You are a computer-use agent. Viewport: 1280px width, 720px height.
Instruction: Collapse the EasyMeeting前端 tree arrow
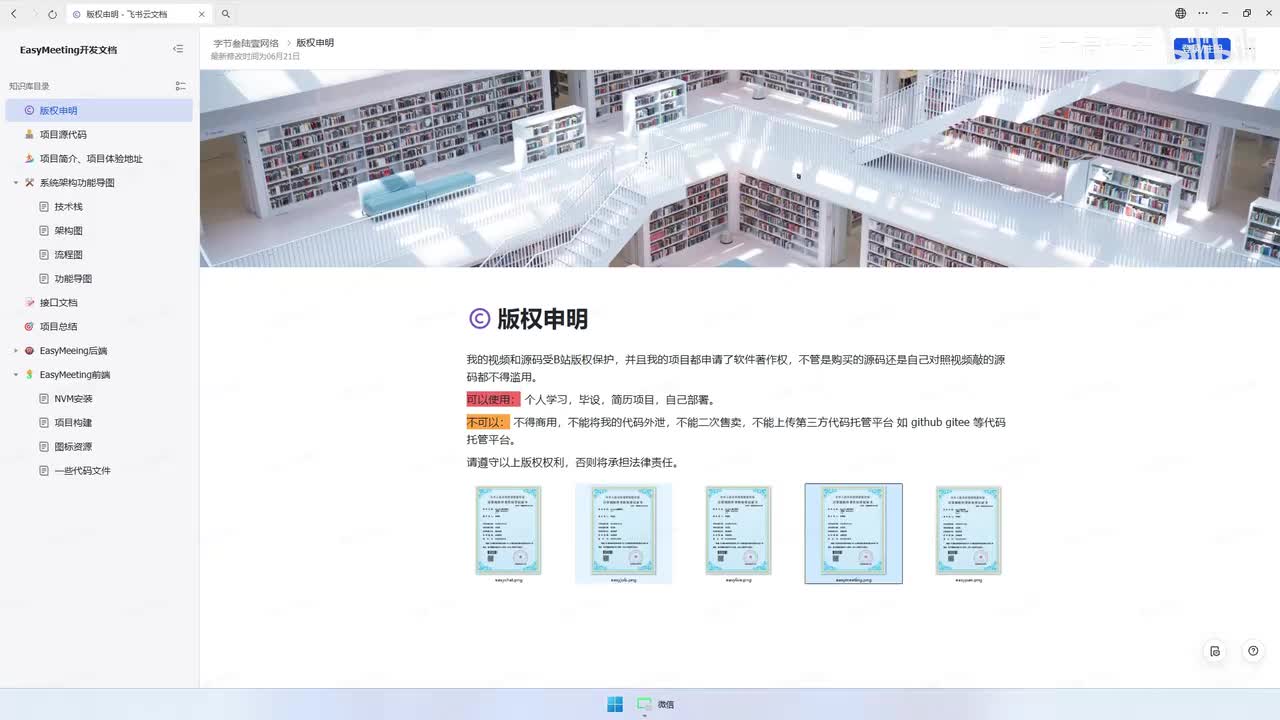(x=16, y=375)
